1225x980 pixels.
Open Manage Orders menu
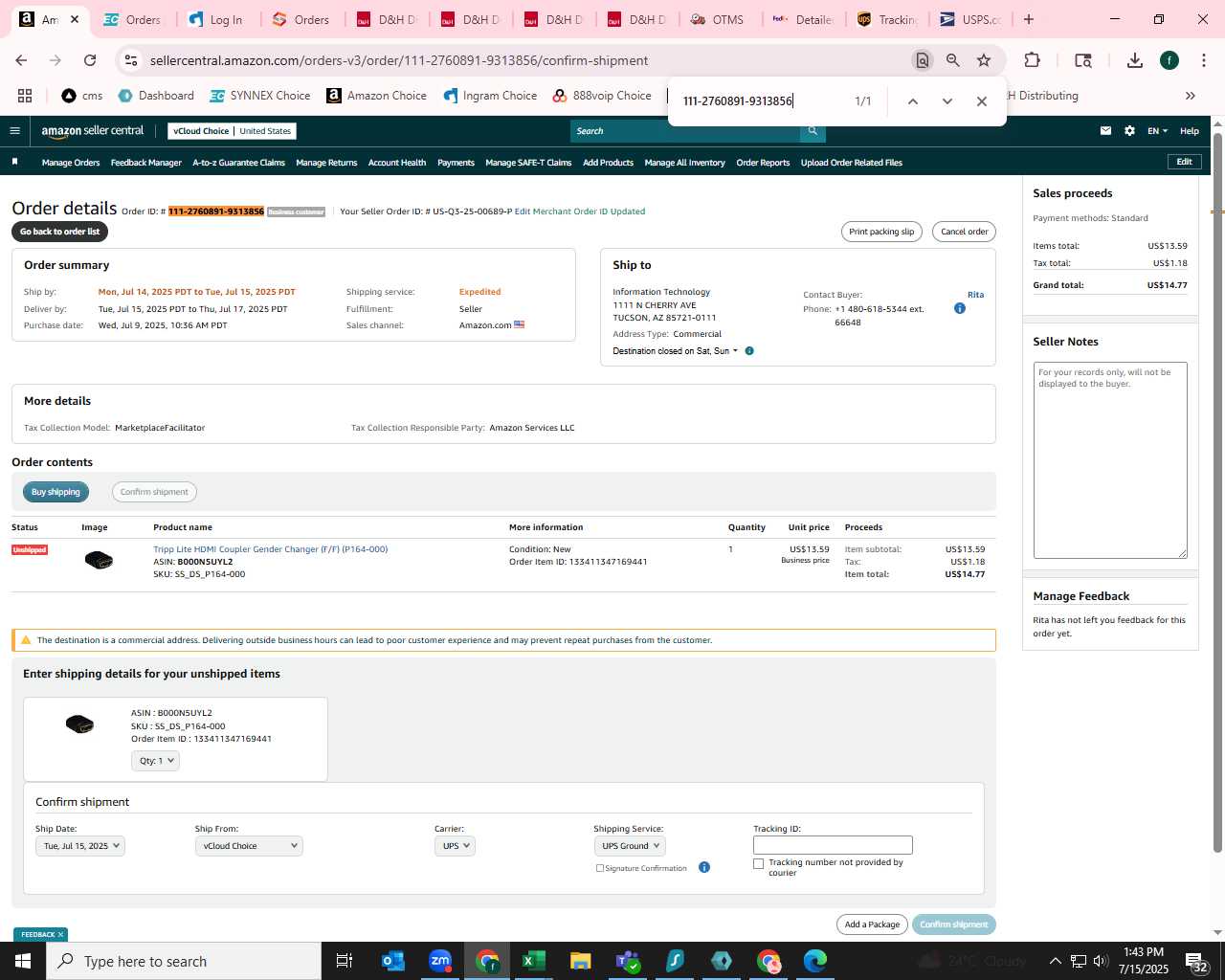(x=71, y=163)
